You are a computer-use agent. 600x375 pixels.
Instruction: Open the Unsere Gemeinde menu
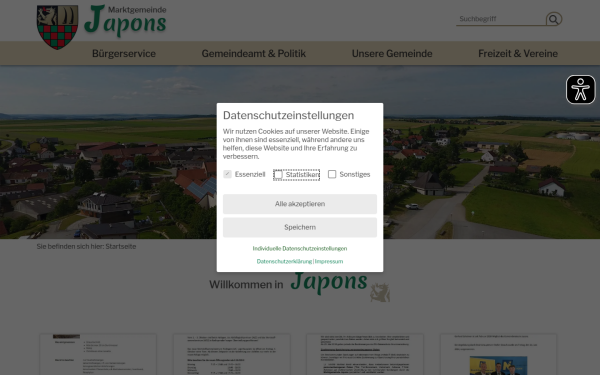(392, 54)
